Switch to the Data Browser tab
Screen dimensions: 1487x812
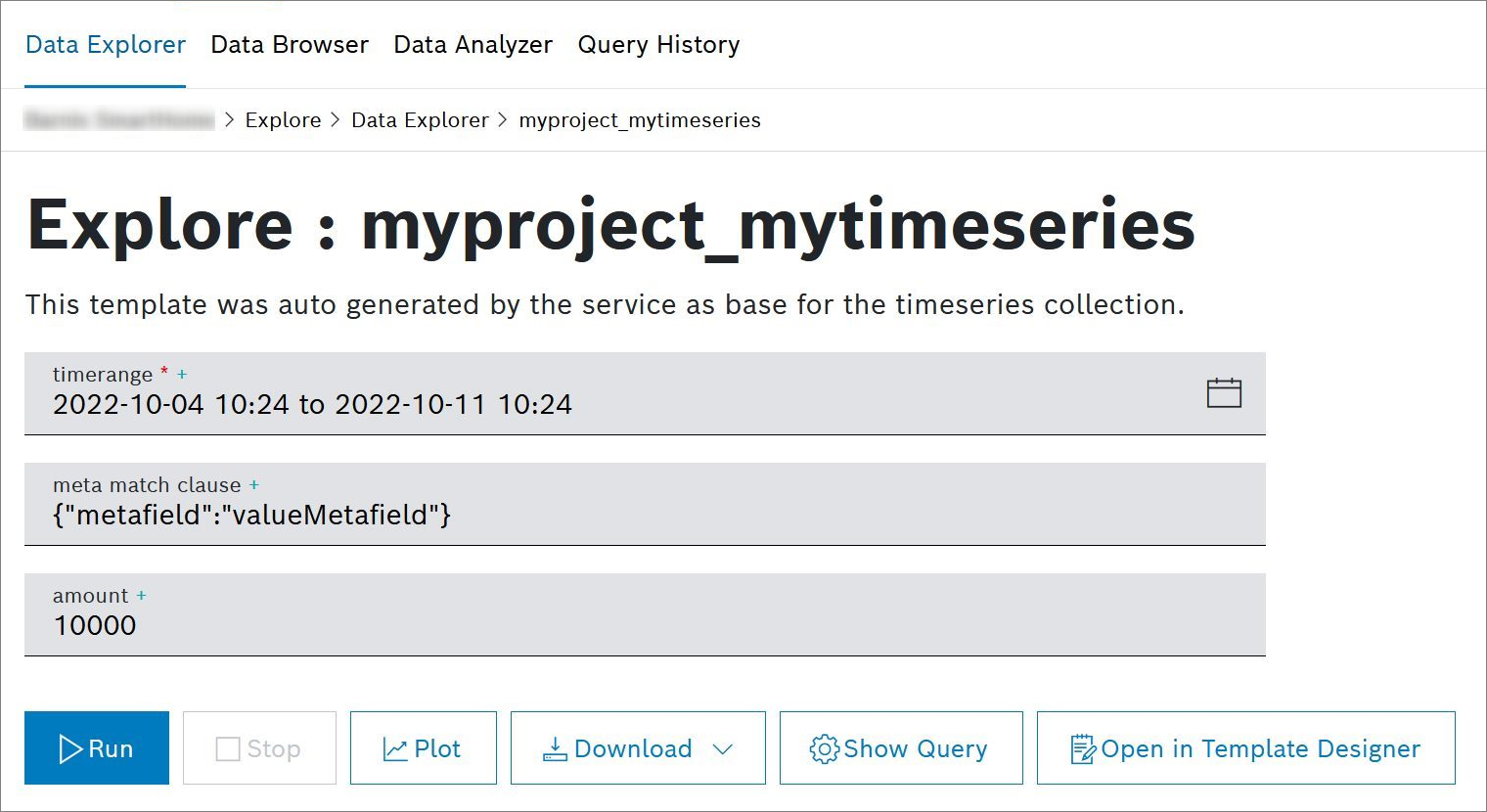click(x=290, y=45)
